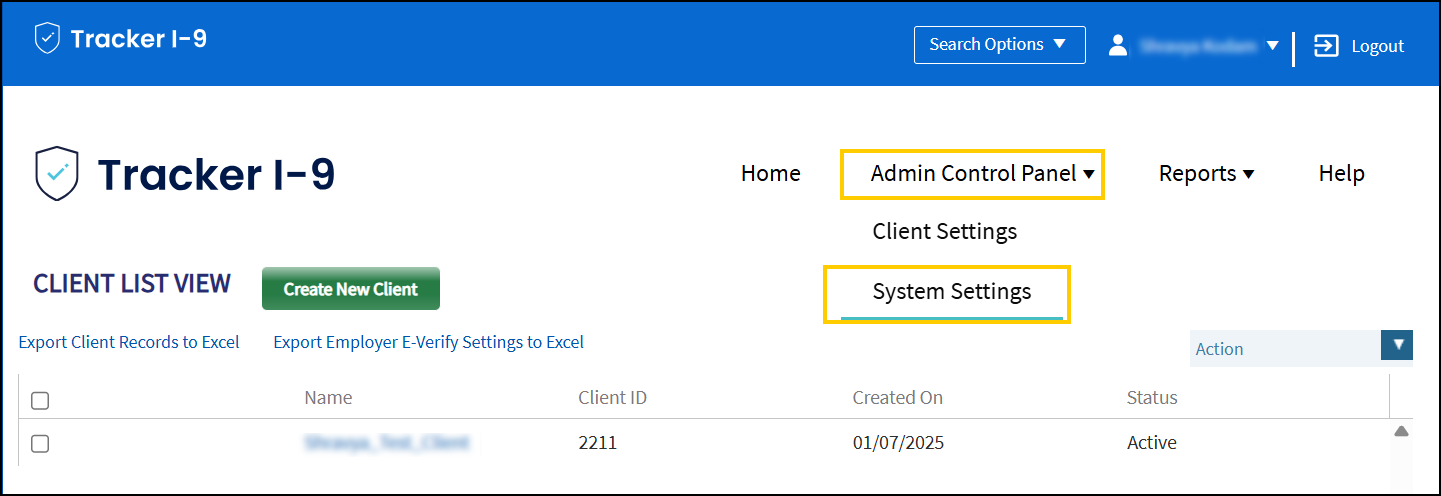Click the Active status cell
Viewport: 1441px width, 496px height.
1151,442
